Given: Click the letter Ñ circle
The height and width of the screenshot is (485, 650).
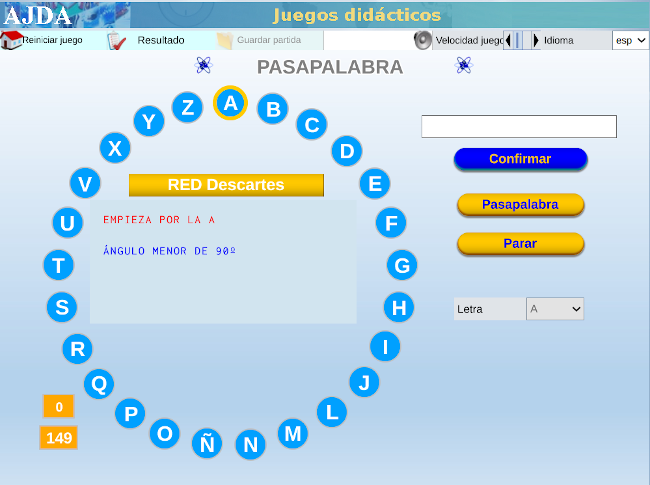Looking at the screenshot, I should (206, 443).
